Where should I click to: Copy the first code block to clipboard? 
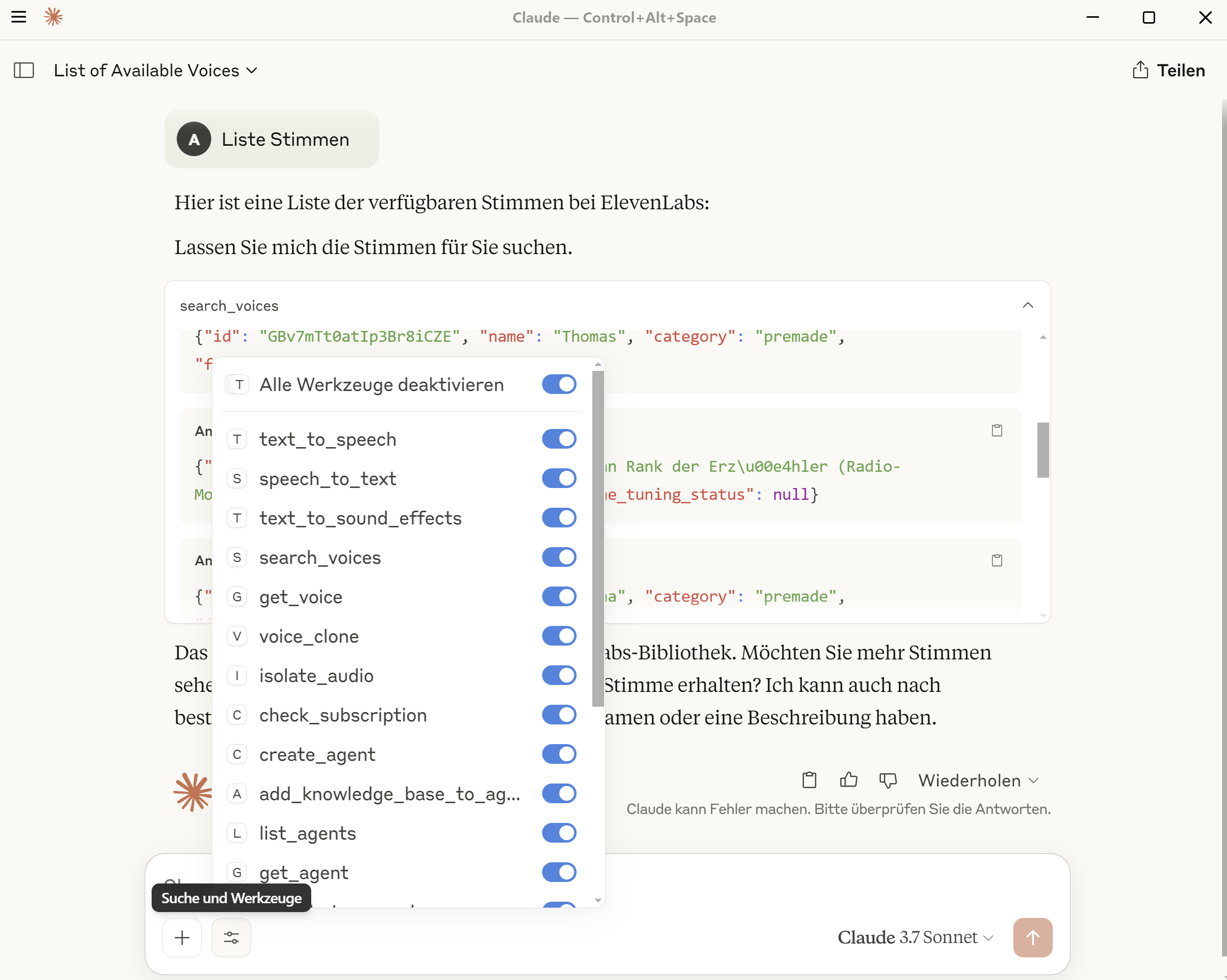pos(996,430)
